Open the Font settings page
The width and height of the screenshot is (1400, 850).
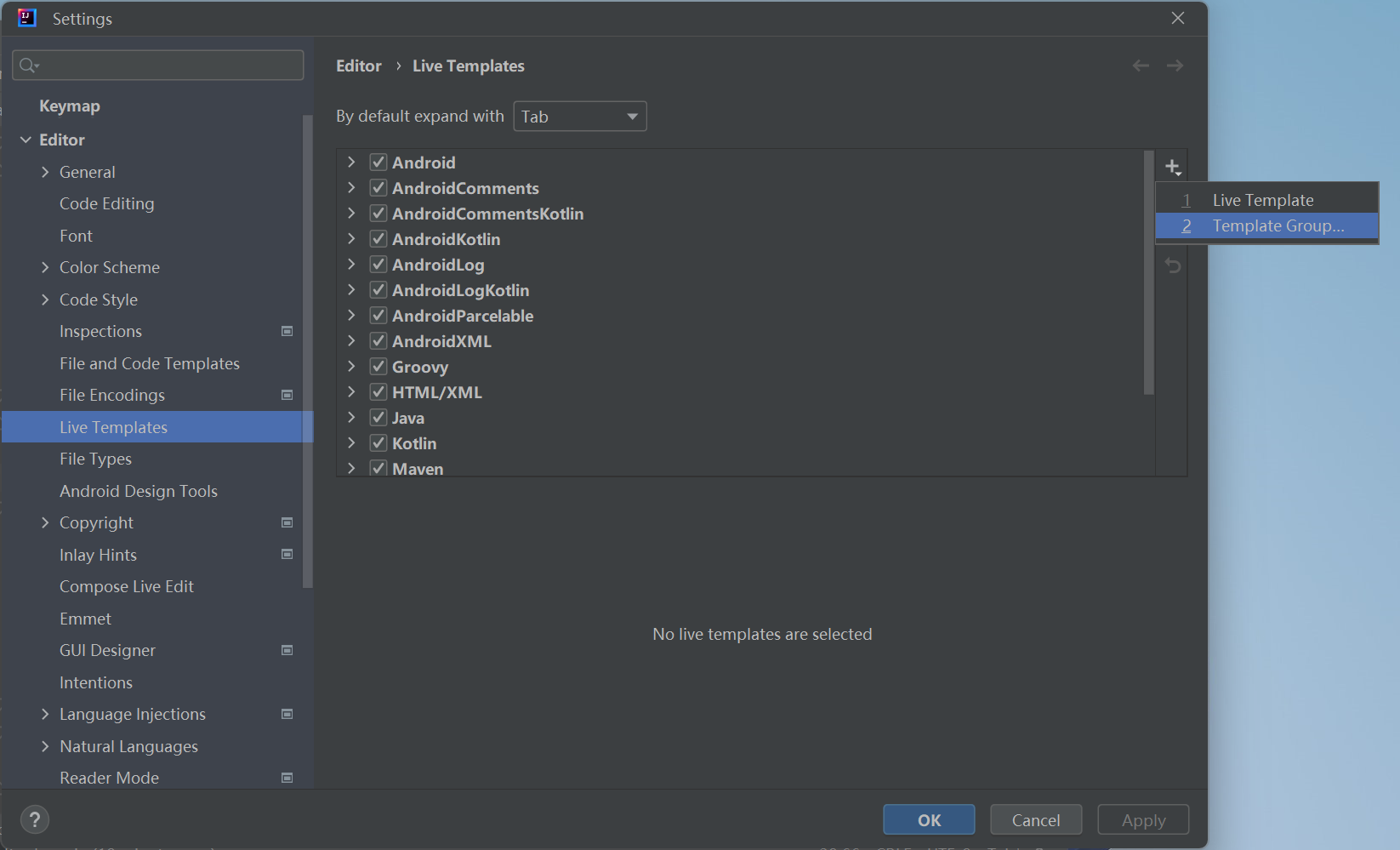(x=76, y=236)
